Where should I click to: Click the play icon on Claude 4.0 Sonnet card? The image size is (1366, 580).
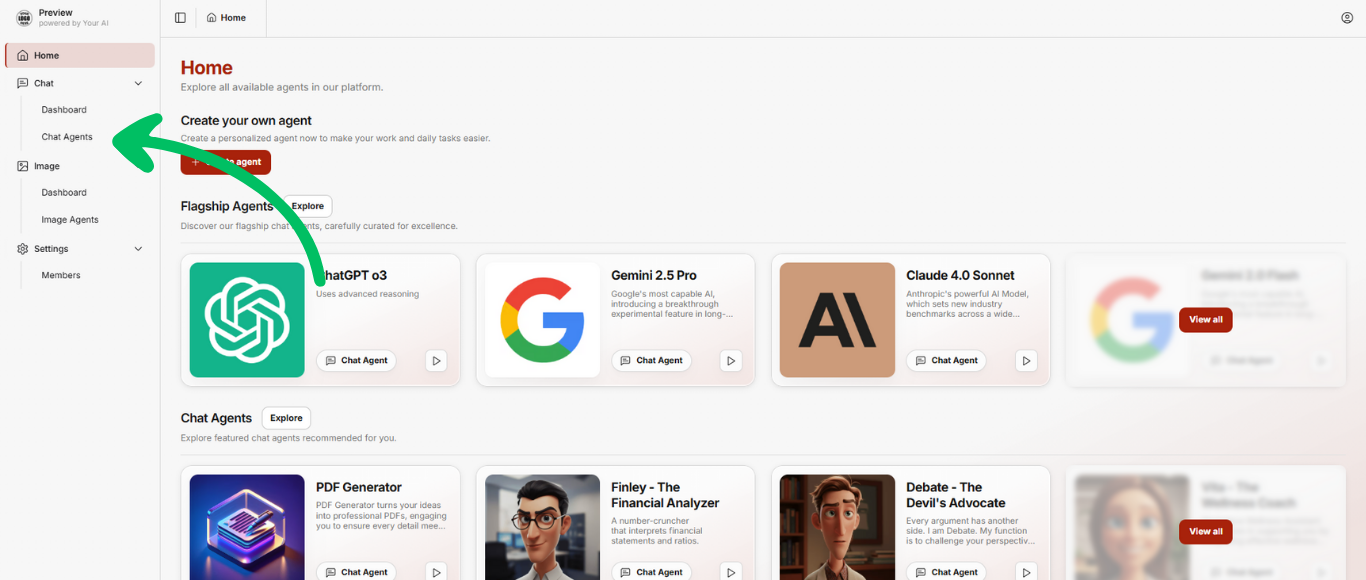(1026, 360)
